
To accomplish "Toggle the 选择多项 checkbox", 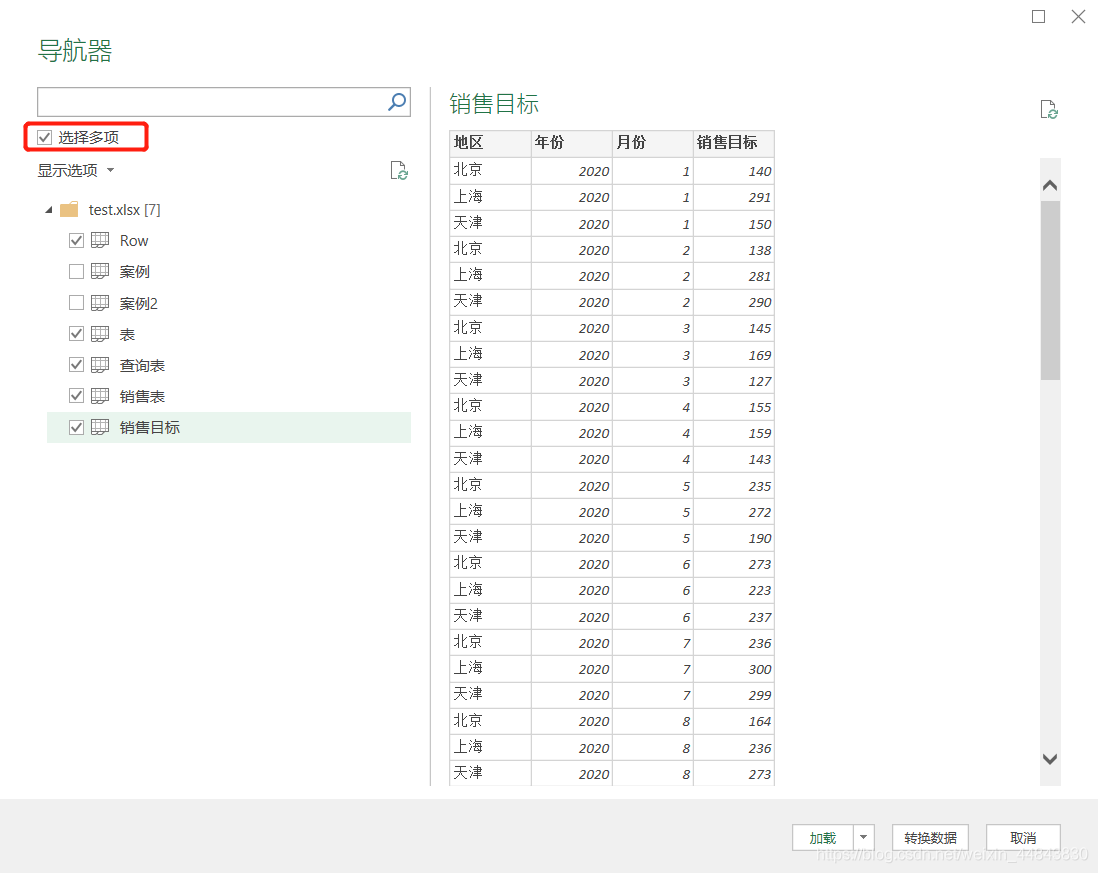I will [x=45, y=137].
